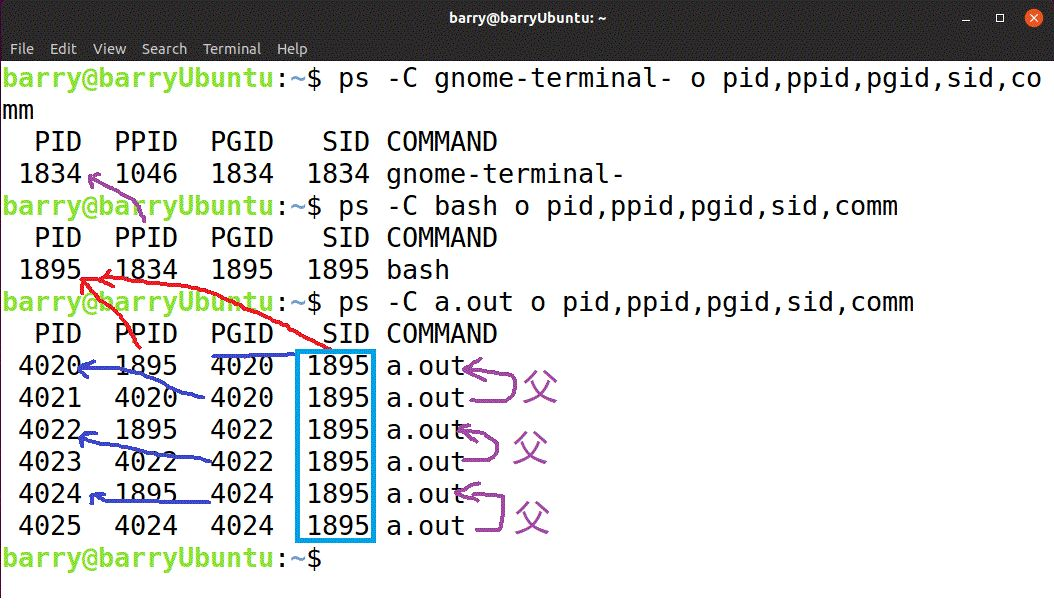Screen dimensions: 1054x614
Task: Click SID 1895 in row 4023
Action: click(338, 462)
